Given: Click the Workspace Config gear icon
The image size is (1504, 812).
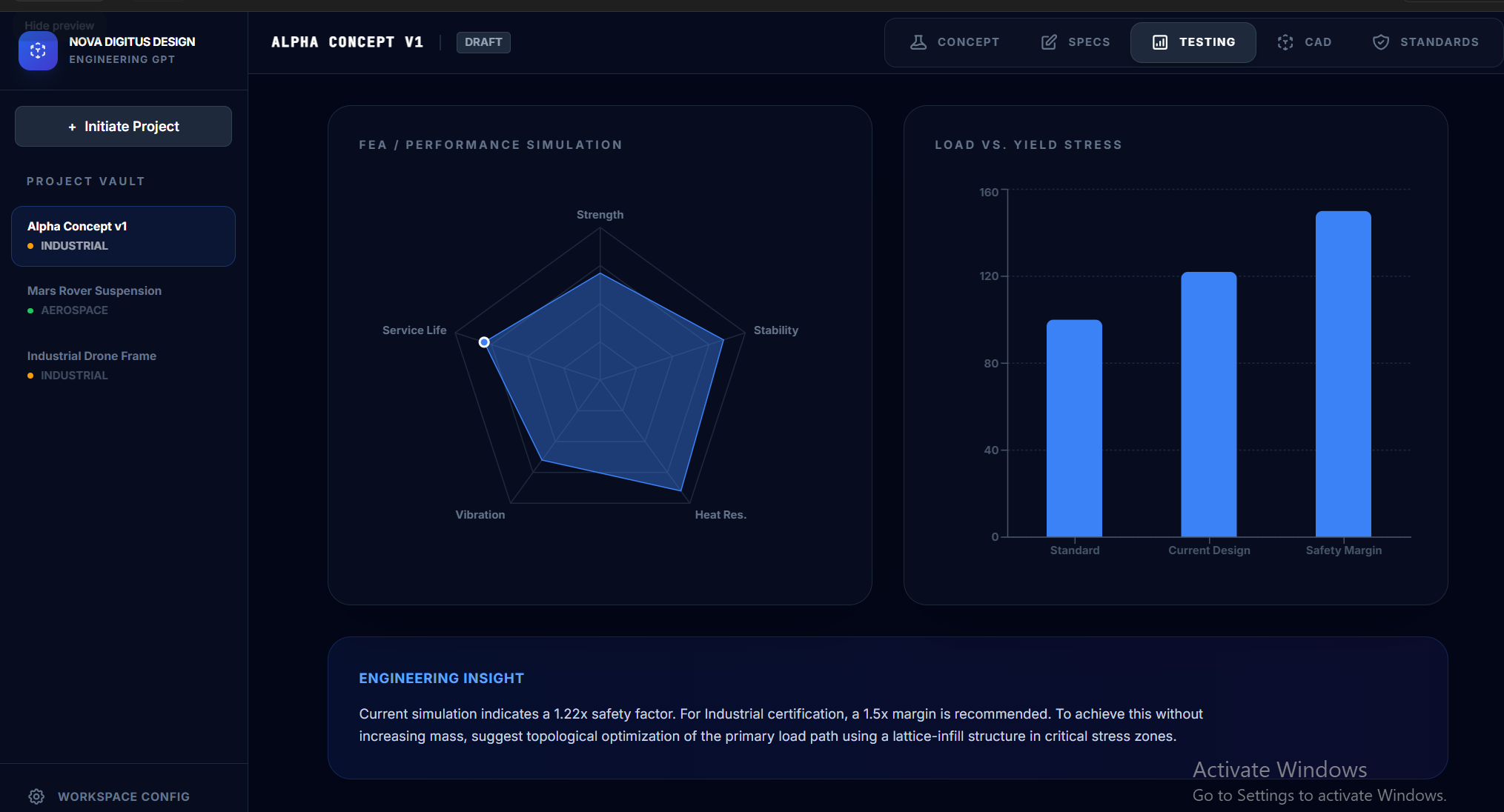Looking at the screenshot, I should click(x=36, y=796).
